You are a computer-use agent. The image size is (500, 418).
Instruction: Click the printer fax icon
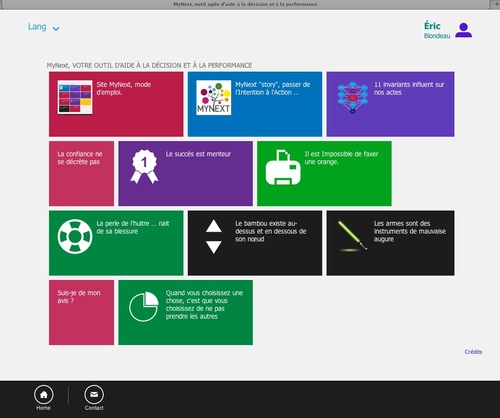(283, 167)
